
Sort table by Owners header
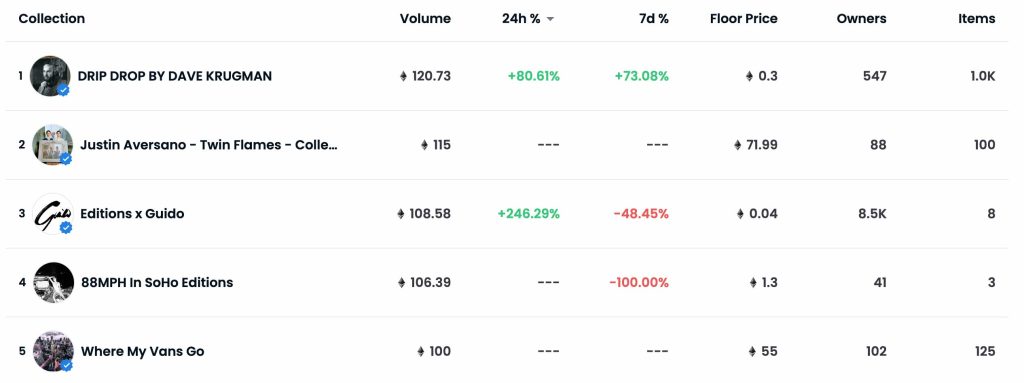861,18
